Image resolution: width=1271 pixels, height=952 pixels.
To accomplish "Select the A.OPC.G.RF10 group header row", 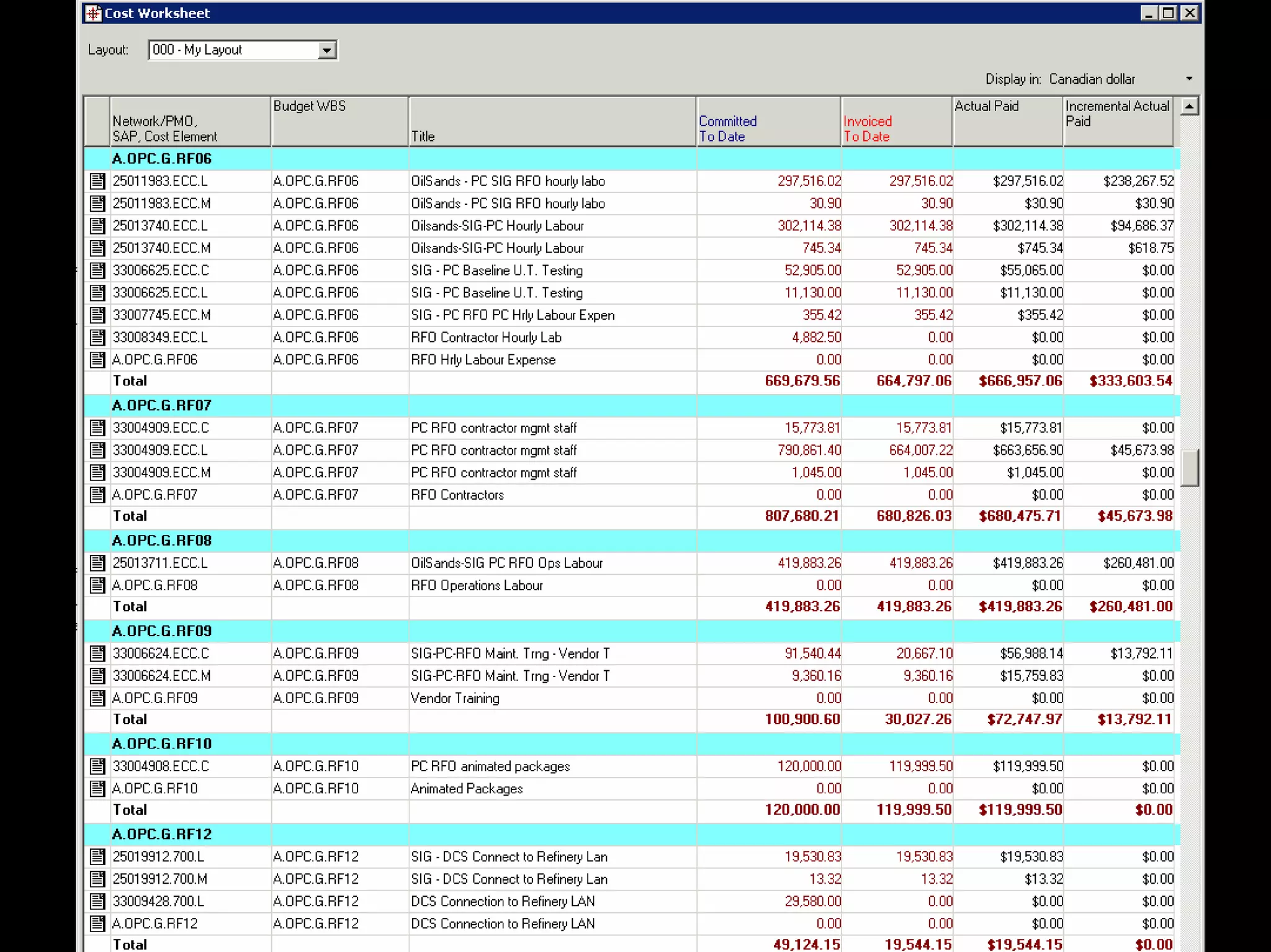I will tap(161, 744).
